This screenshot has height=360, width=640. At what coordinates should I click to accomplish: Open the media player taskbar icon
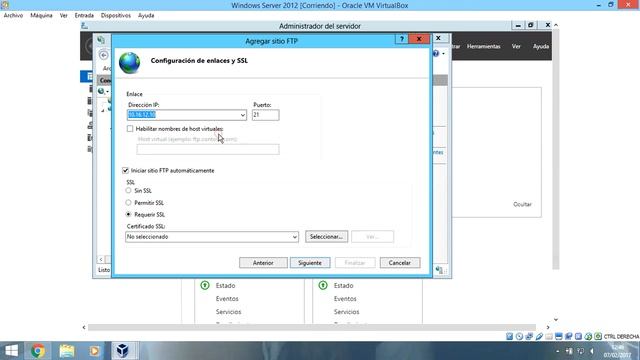[94, 351]
